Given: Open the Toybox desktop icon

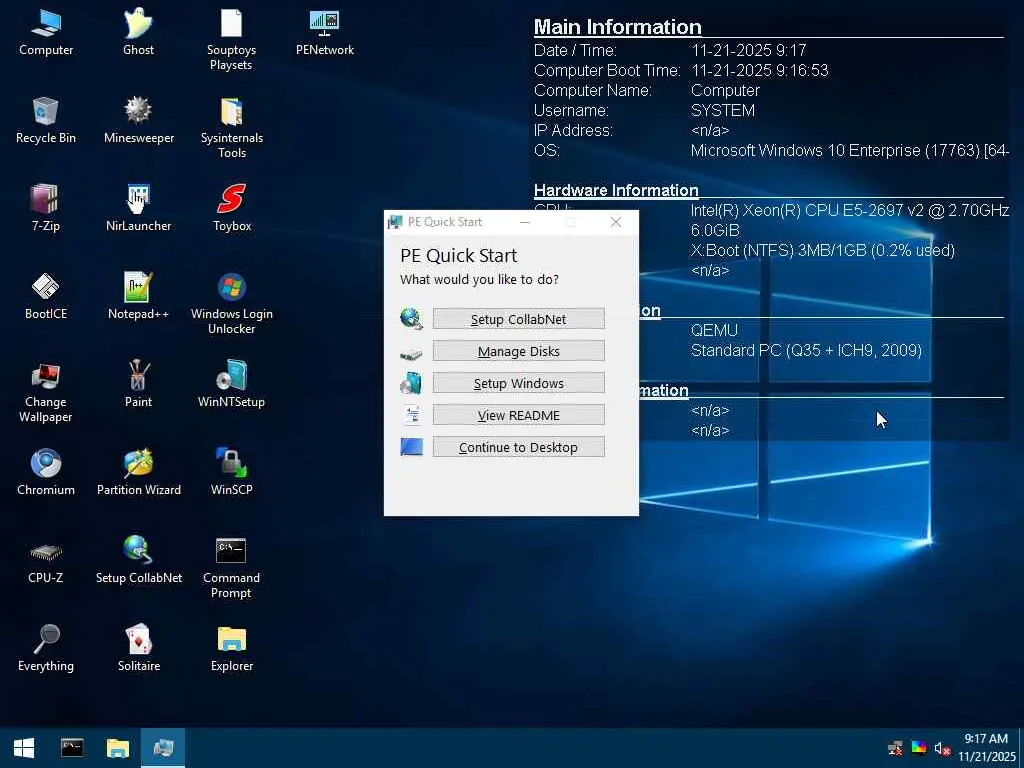Looking at the screenshot, I should [231, 208].
